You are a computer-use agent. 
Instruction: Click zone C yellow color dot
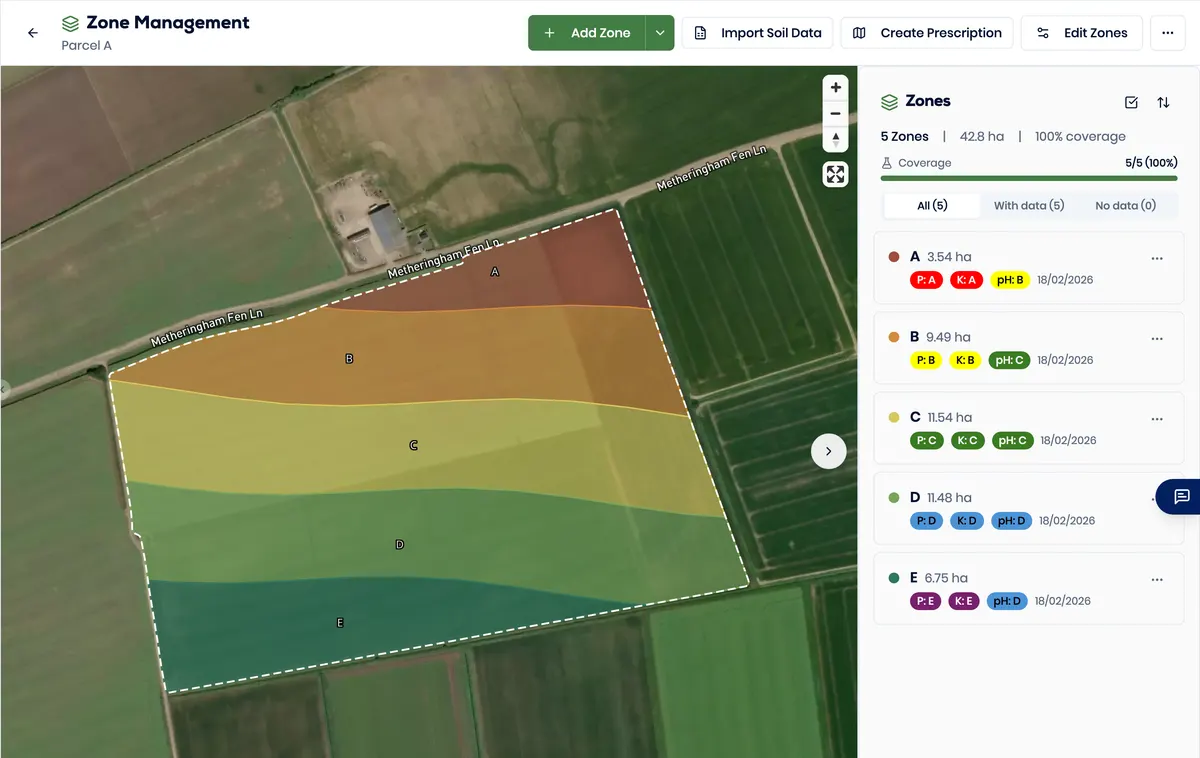[x=894, y=417]
